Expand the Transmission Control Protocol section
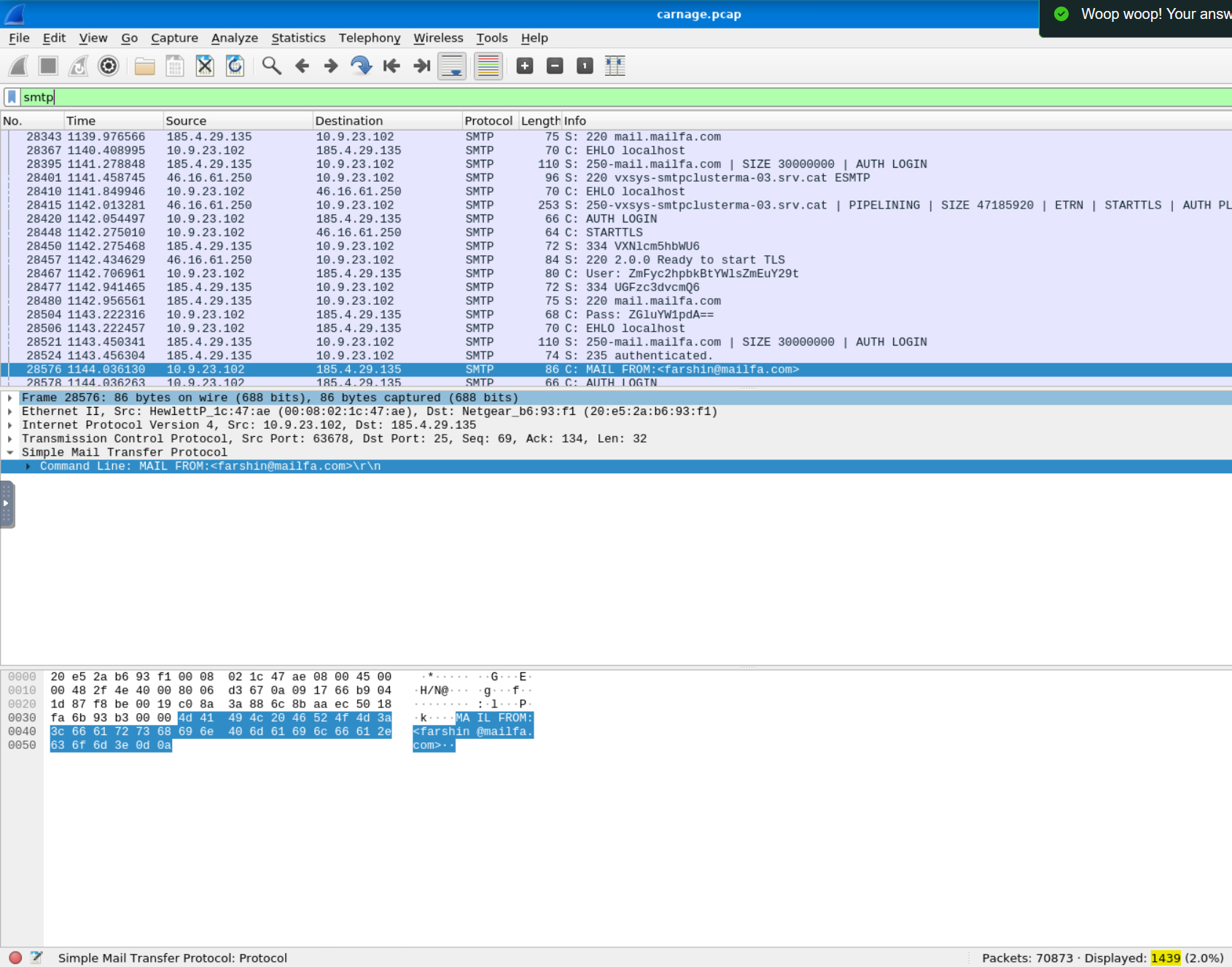 [10, 439]
